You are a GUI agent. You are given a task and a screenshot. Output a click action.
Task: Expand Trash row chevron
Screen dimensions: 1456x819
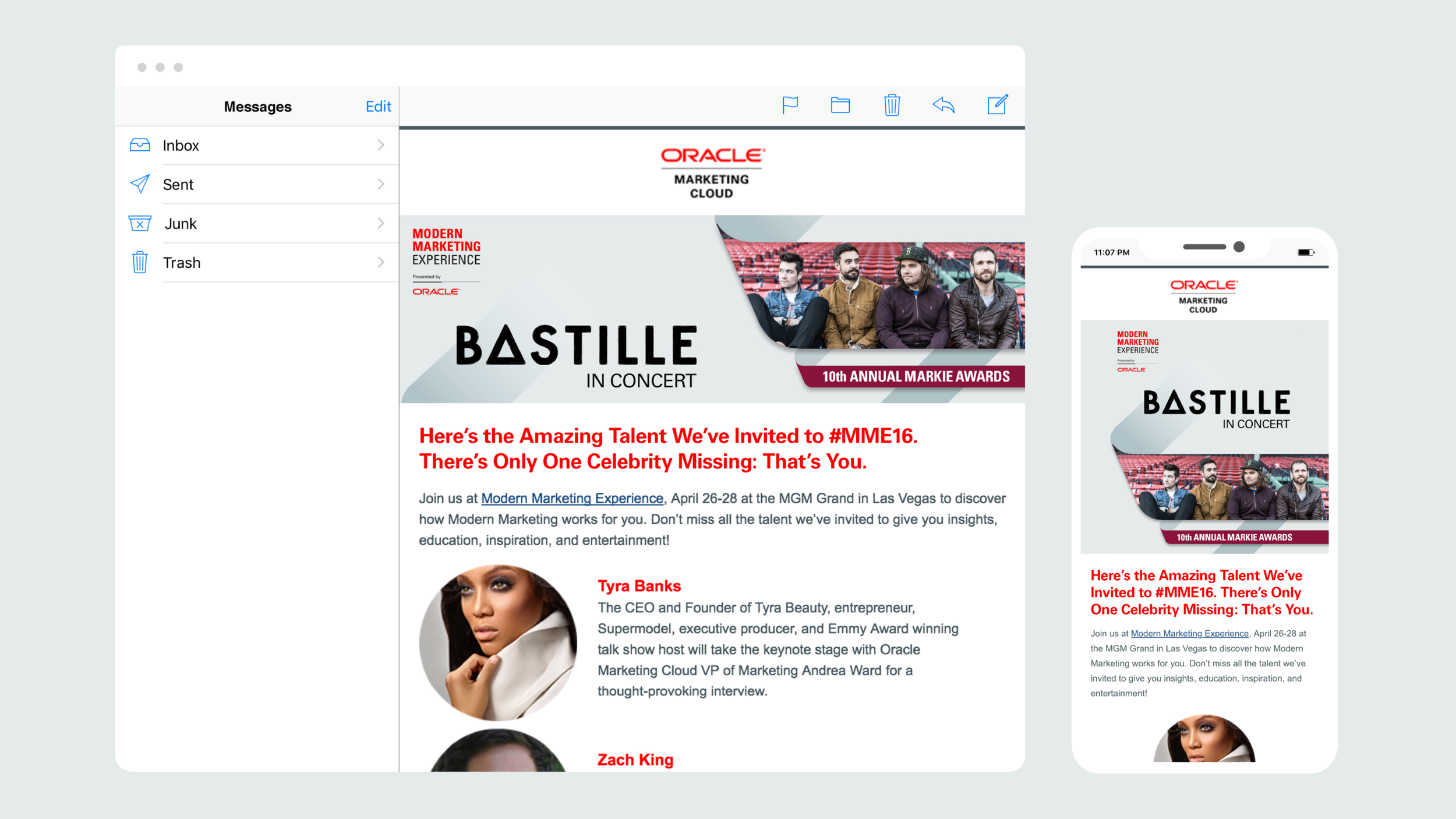[381, 262]
